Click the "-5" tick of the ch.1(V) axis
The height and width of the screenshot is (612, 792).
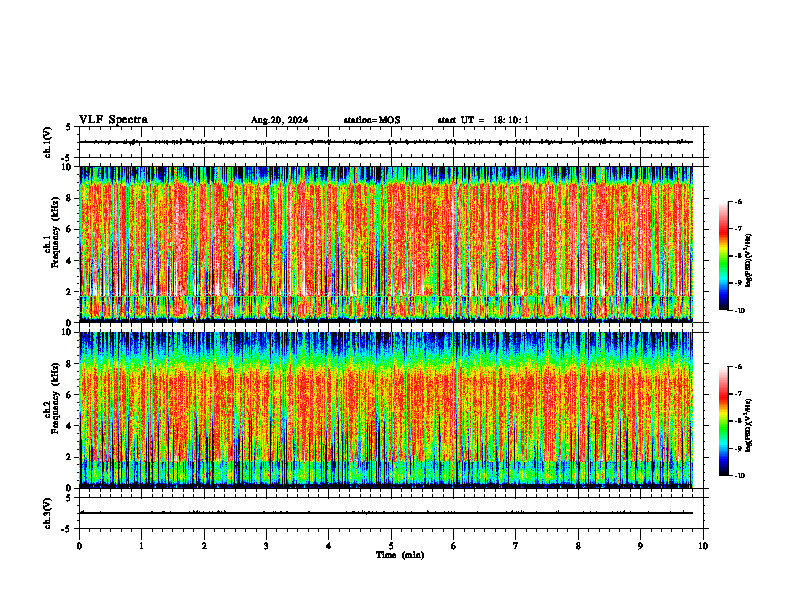(66, 158)
